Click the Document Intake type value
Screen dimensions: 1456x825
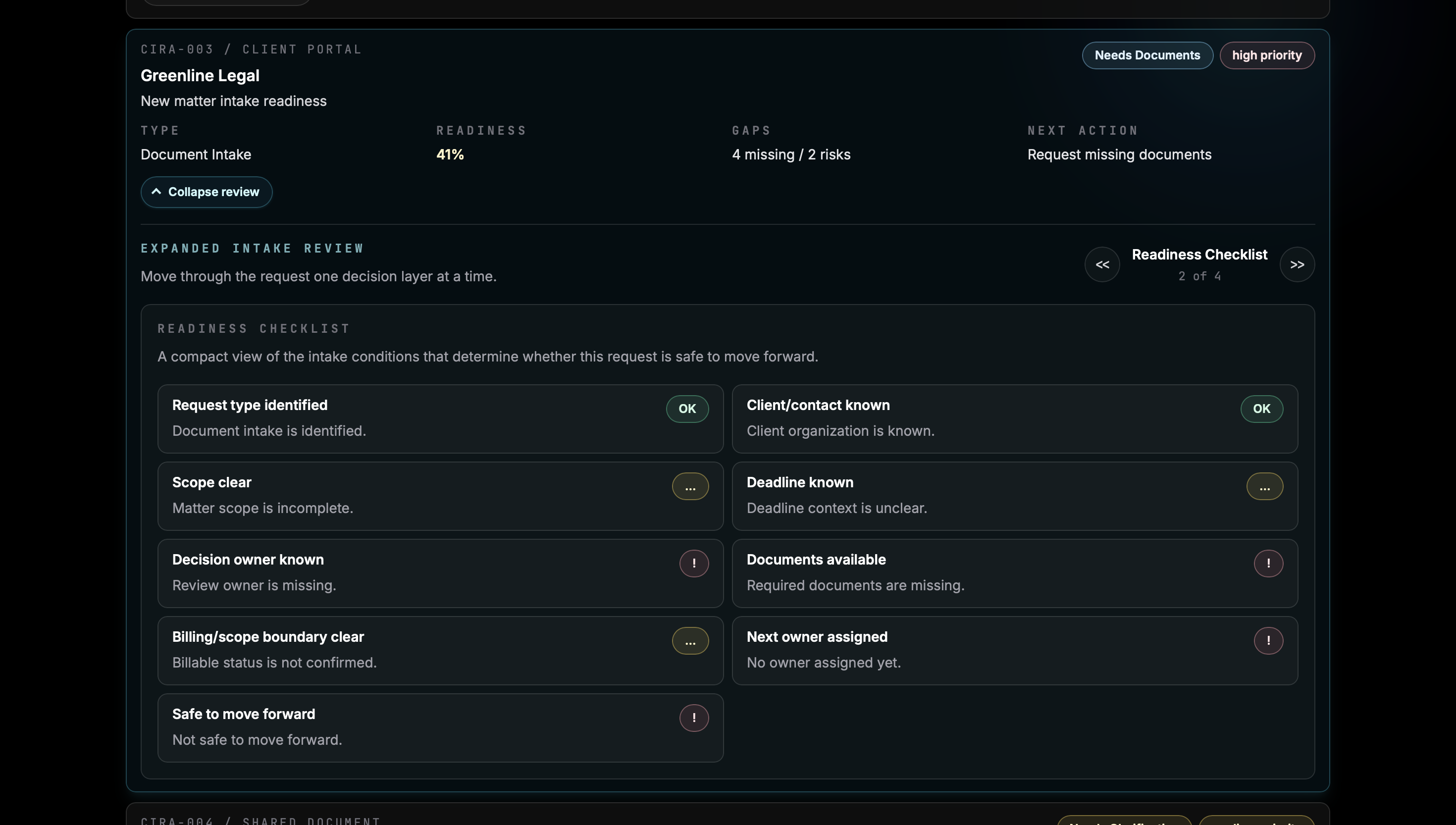[196, 155]
